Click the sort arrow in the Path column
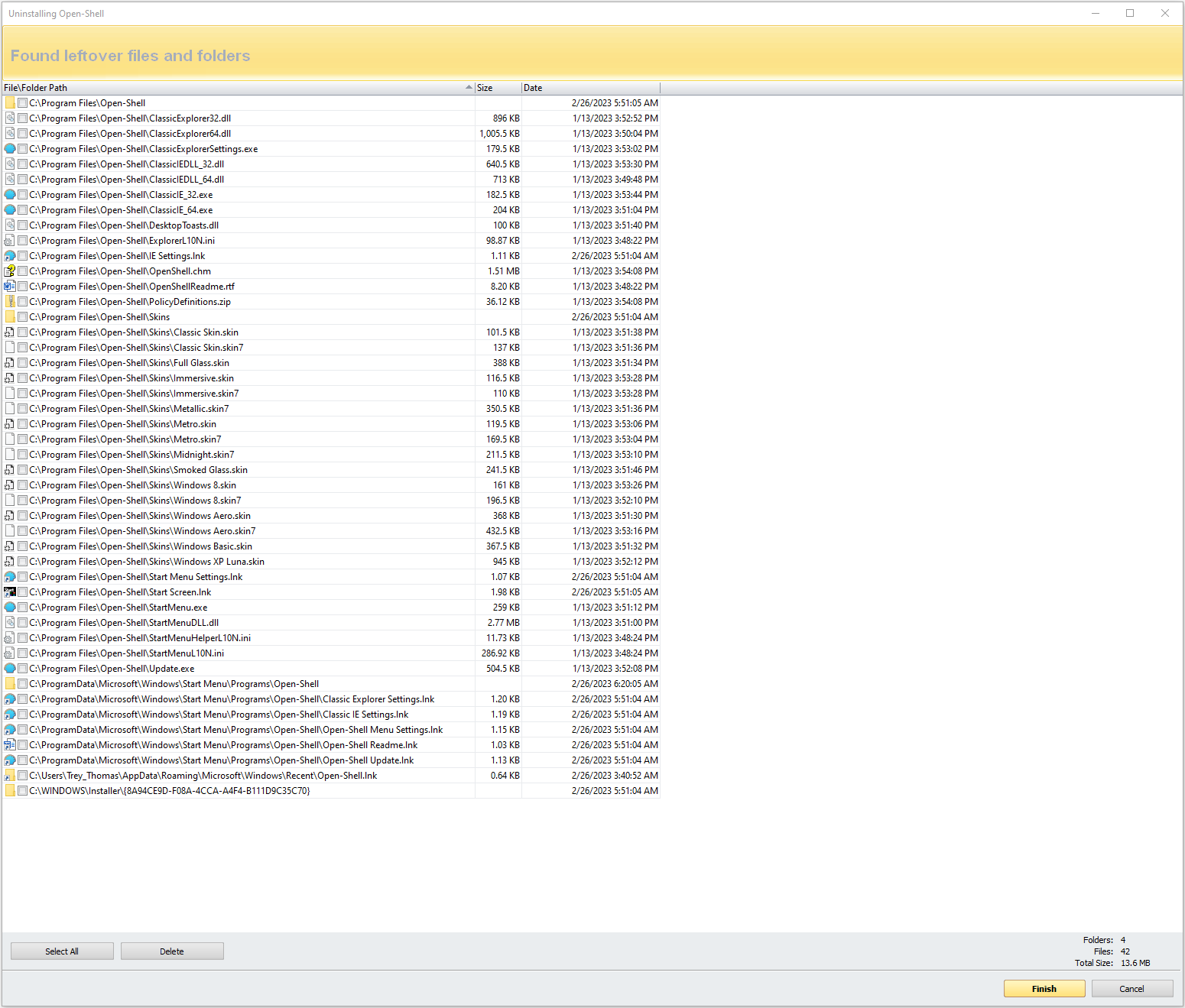The image size is (1185, 1008). [469, 87]
